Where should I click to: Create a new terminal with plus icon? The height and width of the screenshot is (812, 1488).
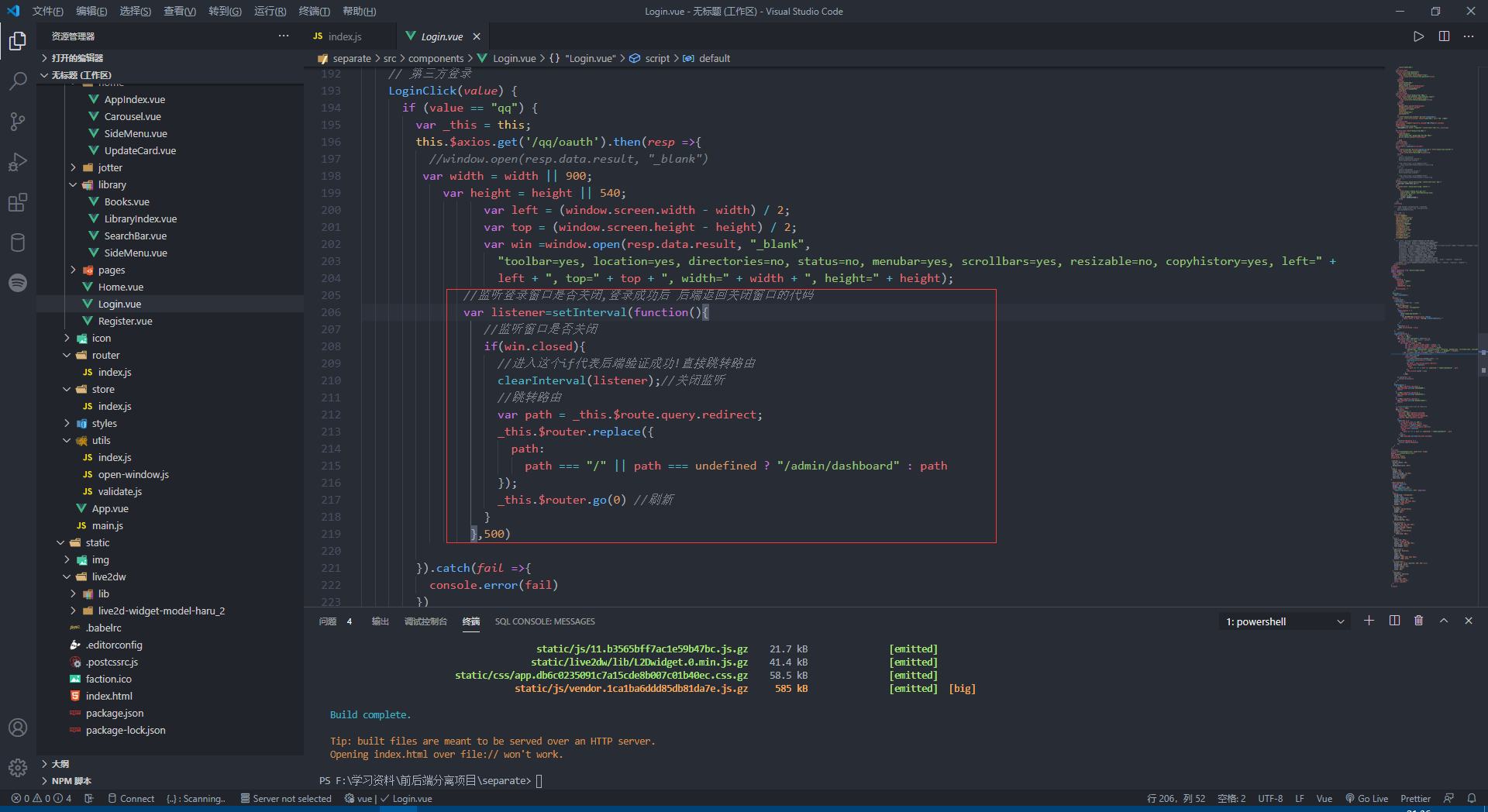1369,621
